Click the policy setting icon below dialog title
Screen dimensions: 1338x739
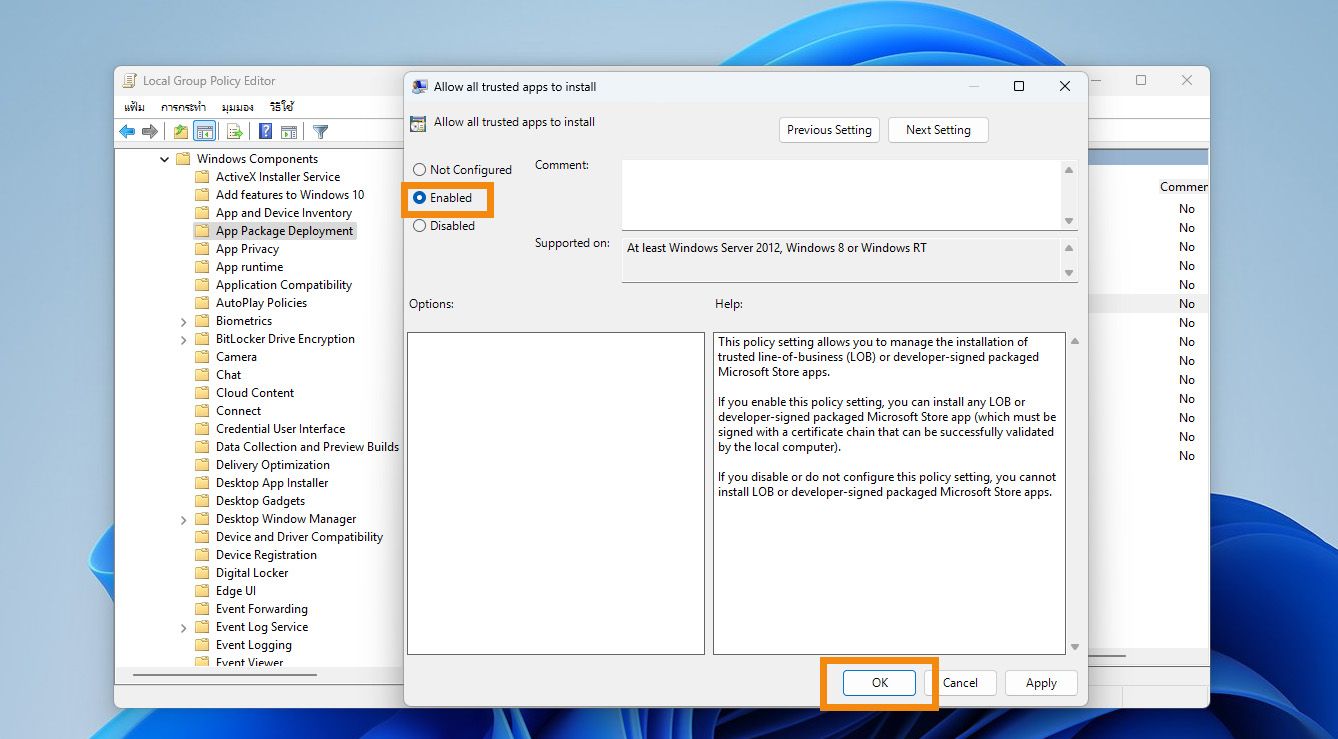419,123
